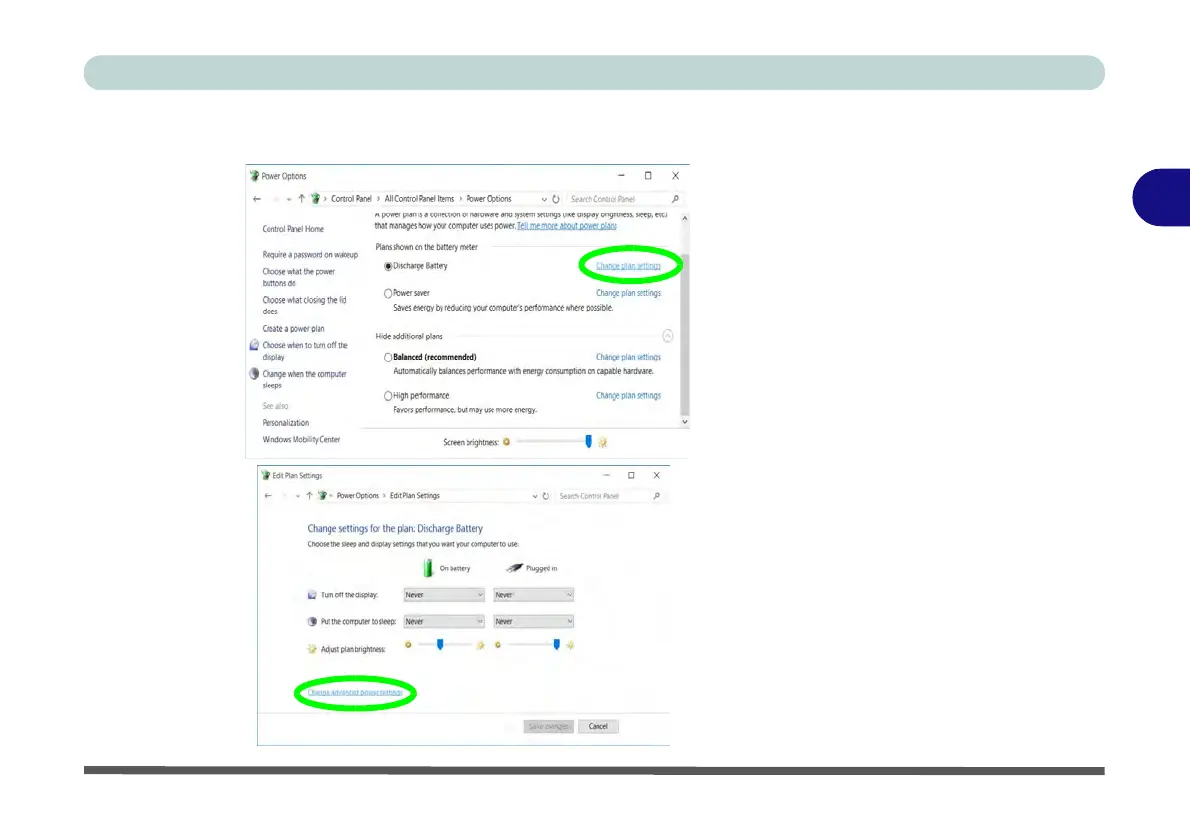Image resolution: width=1190 pixels, height=838 pixels.
Task: Open Change plan settings for Discharge Battery
Action: coord(628,266)
